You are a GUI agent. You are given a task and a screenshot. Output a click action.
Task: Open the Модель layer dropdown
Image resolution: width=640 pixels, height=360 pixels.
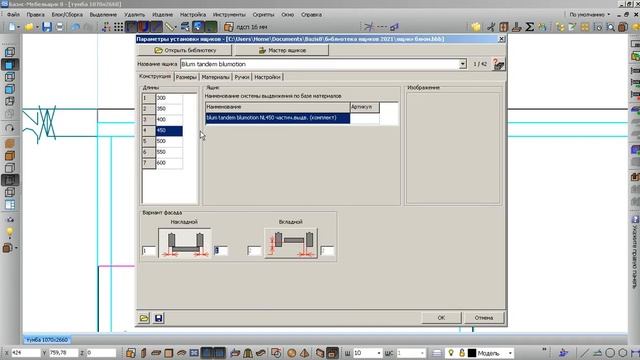510,353
